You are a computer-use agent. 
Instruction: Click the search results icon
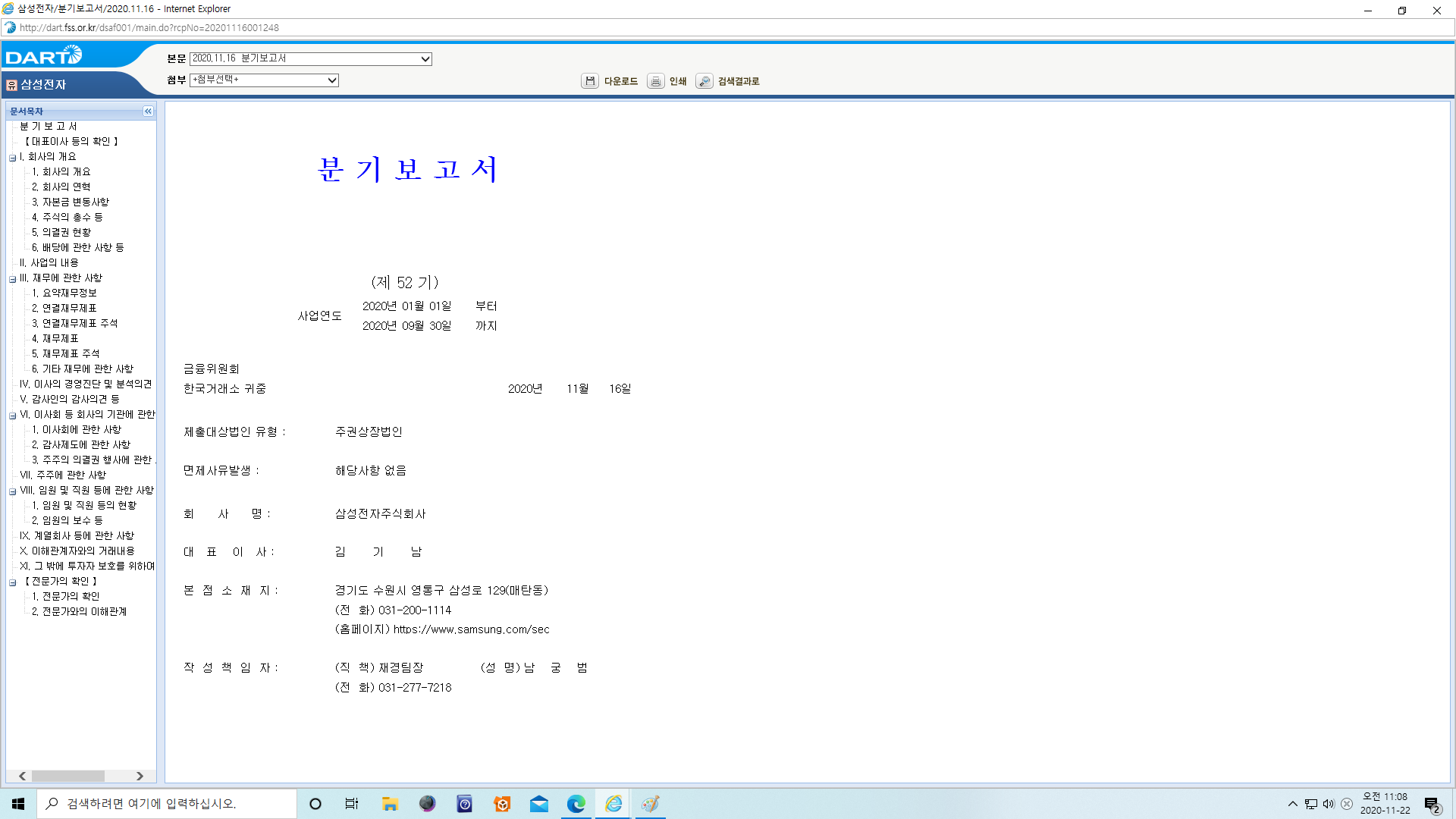pyautogui.click(x=704, y=81)
